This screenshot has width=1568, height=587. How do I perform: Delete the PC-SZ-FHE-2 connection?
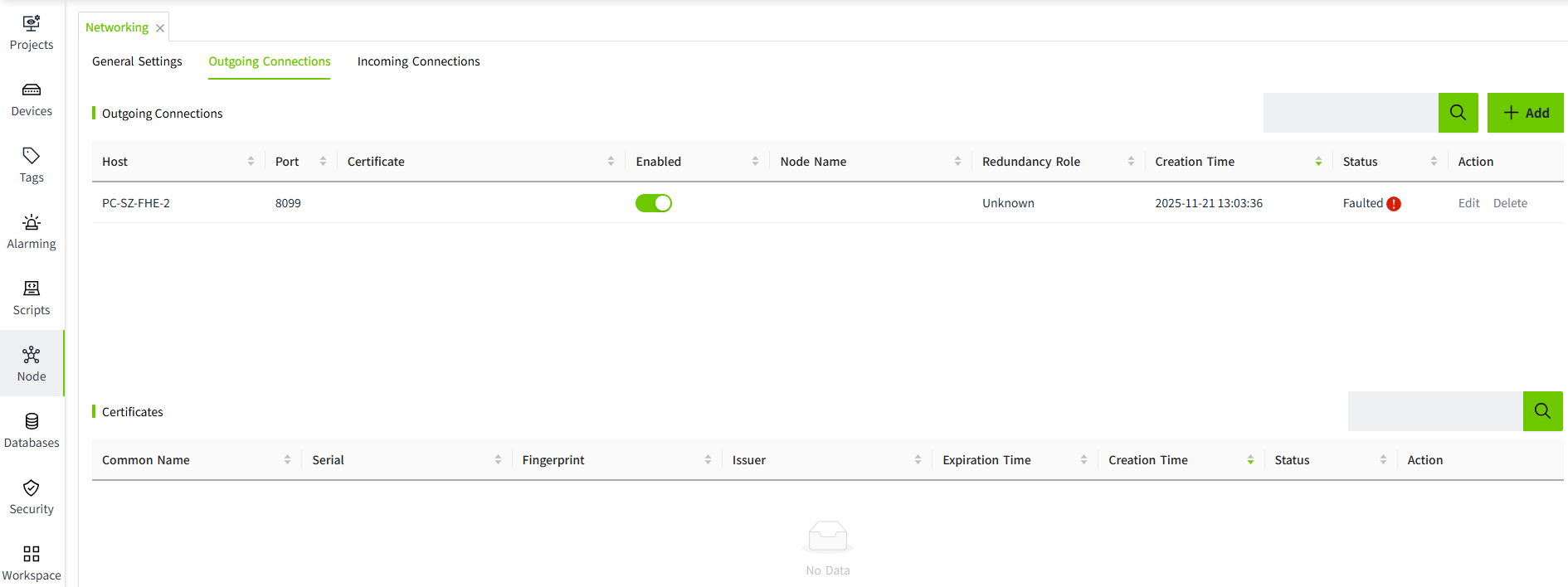click(1510, 203)
